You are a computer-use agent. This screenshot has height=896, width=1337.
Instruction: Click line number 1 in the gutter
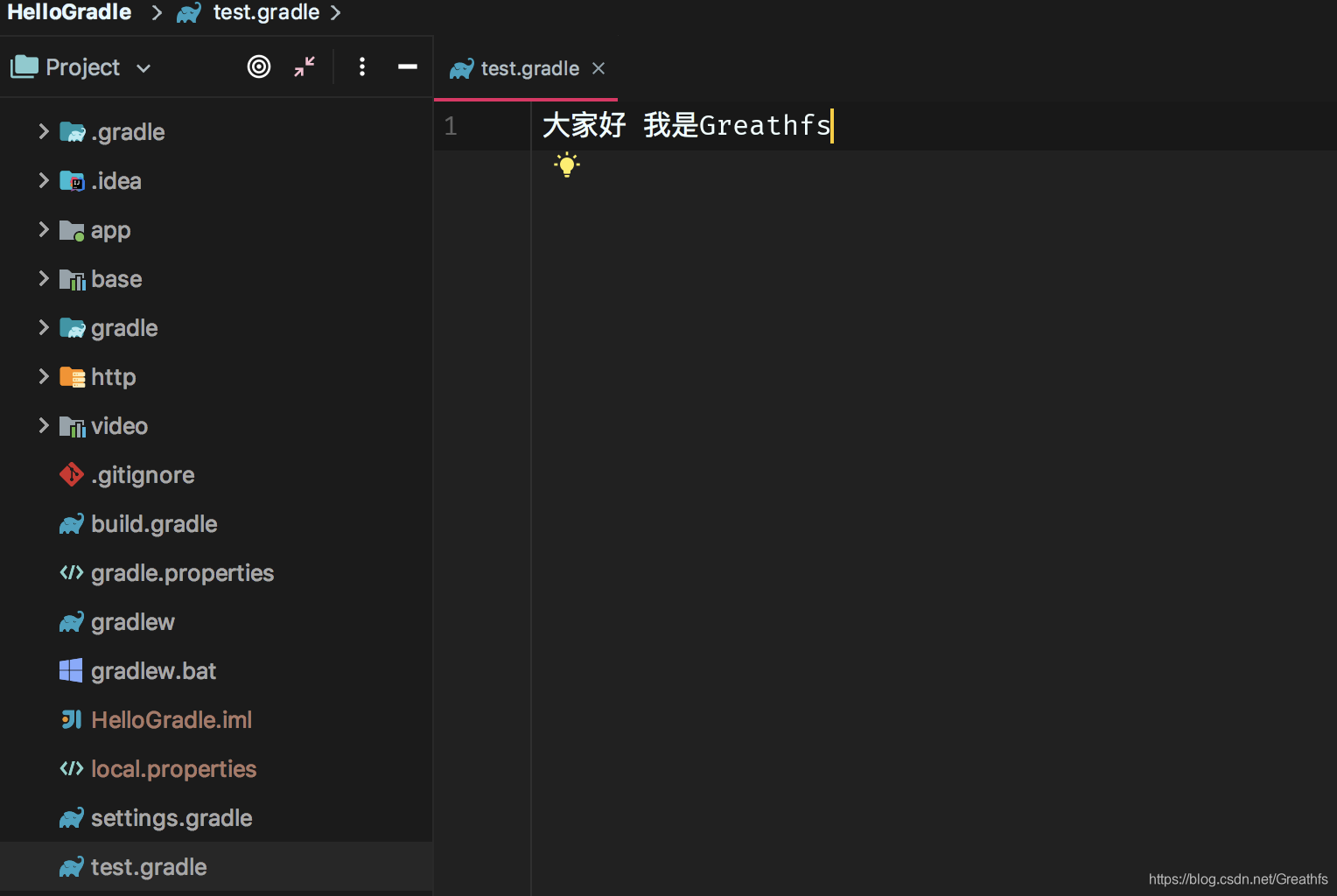tap(451, 126)
